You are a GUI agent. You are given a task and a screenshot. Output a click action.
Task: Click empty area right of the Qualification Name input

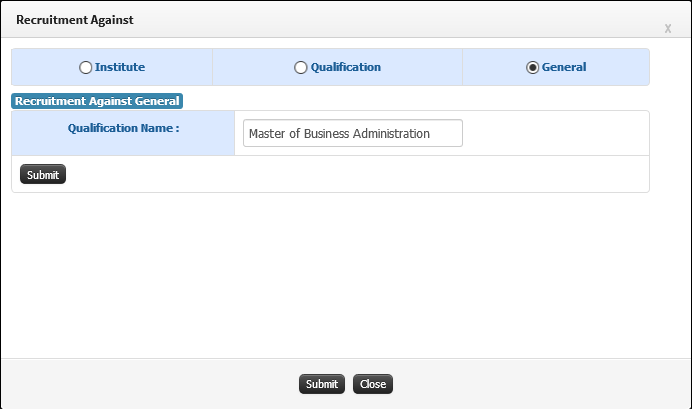556,133
